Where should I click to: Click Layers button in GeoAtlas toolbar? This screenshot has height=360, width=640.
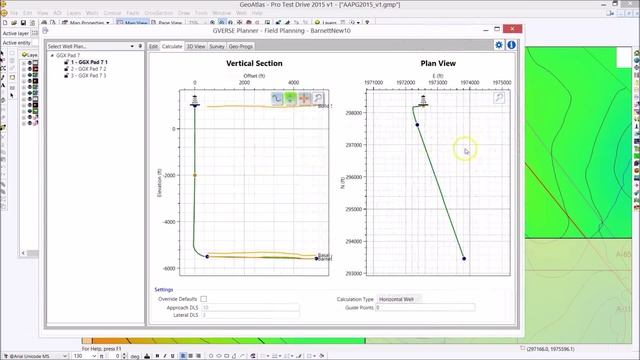tap(325, 23)
